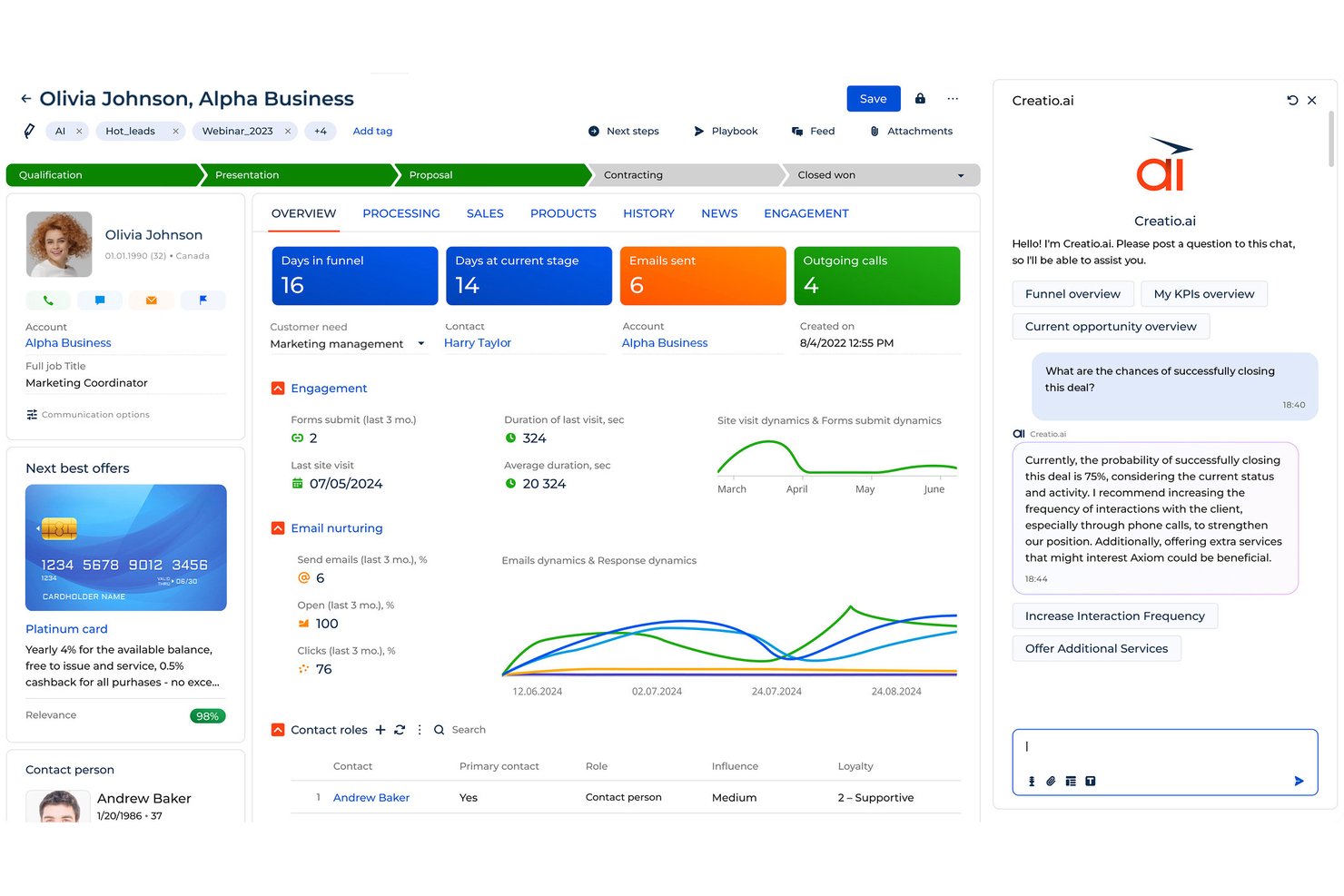Open the SALES tab
1344x896 pixels.
point(485,213)
